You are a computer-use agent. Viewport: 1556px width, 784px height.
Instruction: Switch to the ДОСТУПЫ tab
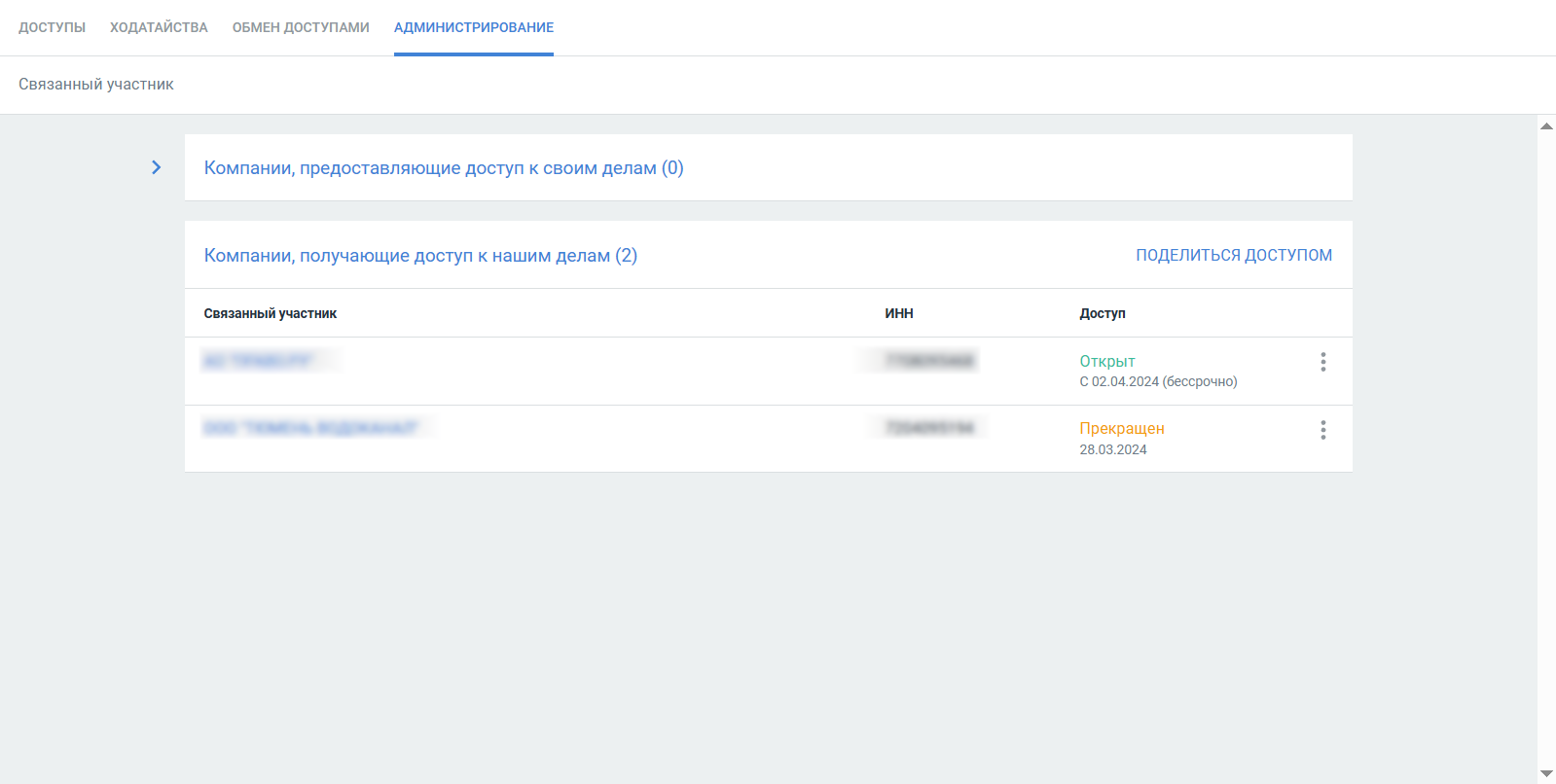(x=52, y=27)
